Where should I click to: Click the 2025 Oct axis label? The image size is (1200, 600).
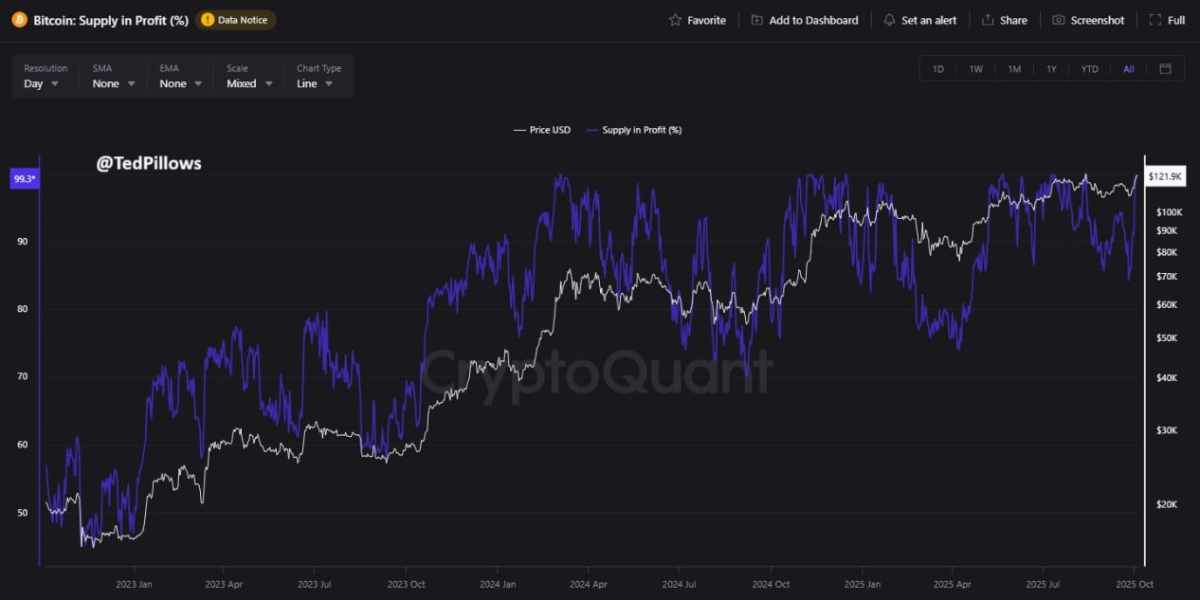tap(1135, 584)
